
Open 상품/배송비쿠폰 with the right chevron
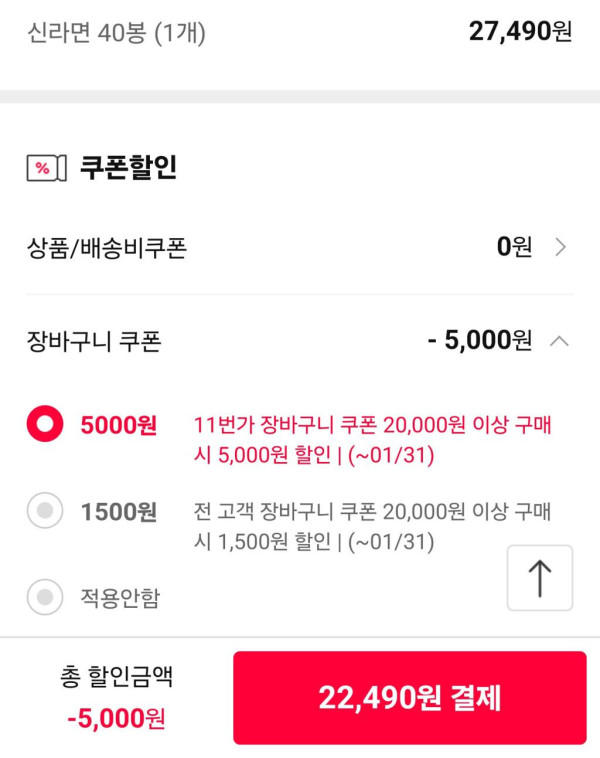(x=561, y=247)
